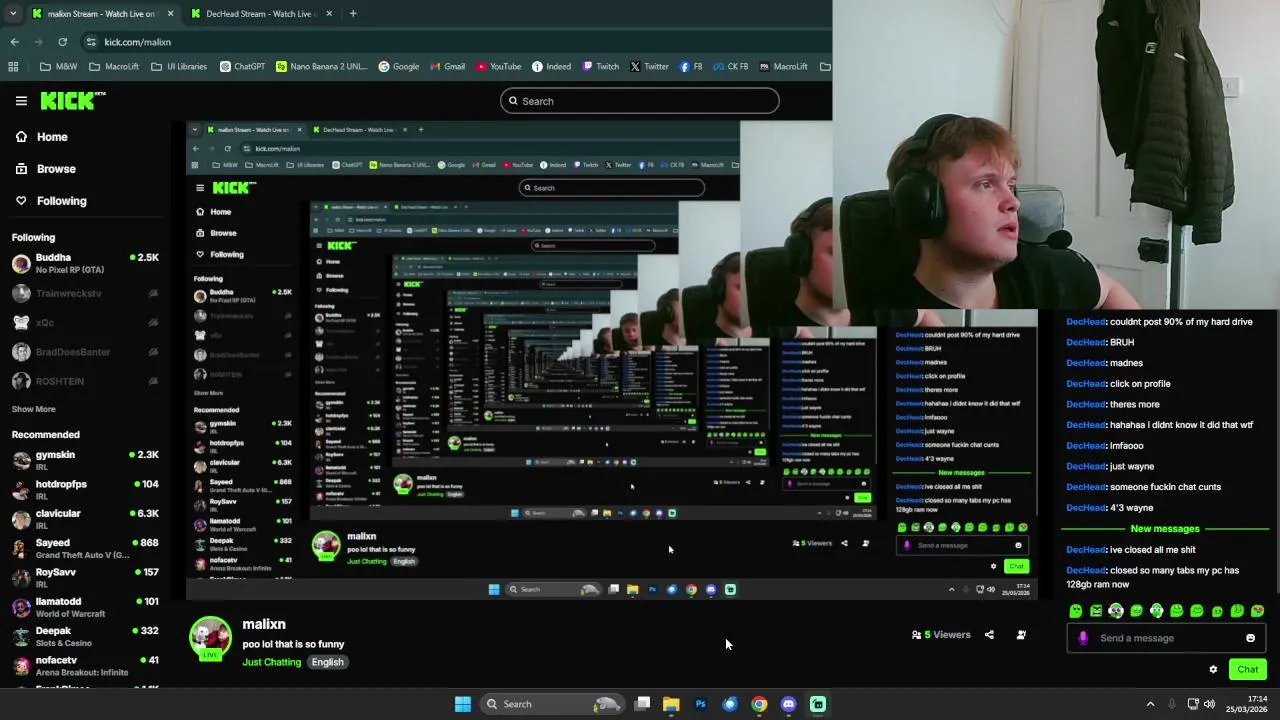Expand the UI Libraries bookmark folder
Viewport: 1280px width, 720px height.
[179, 67]
